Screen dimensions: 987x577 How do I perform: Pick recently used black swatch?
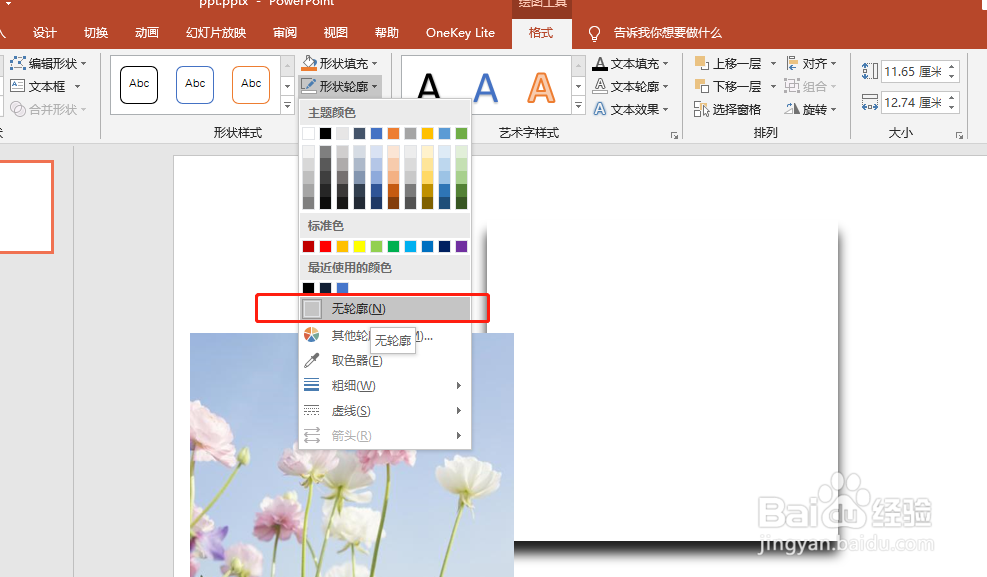[308, 288]
